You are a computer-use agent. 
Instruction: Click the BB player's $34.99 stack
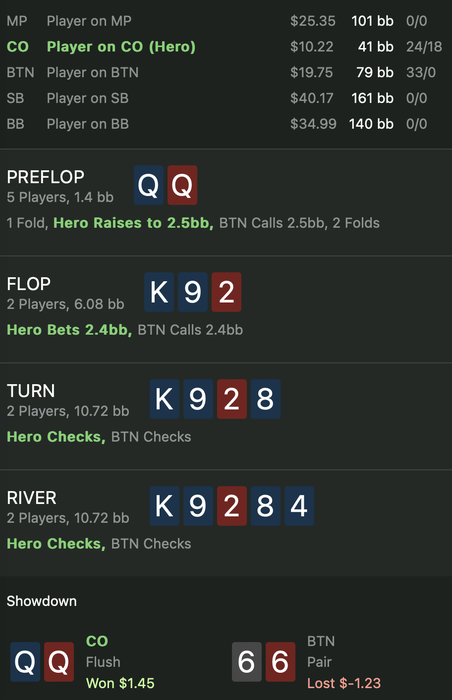click(313, 124)
